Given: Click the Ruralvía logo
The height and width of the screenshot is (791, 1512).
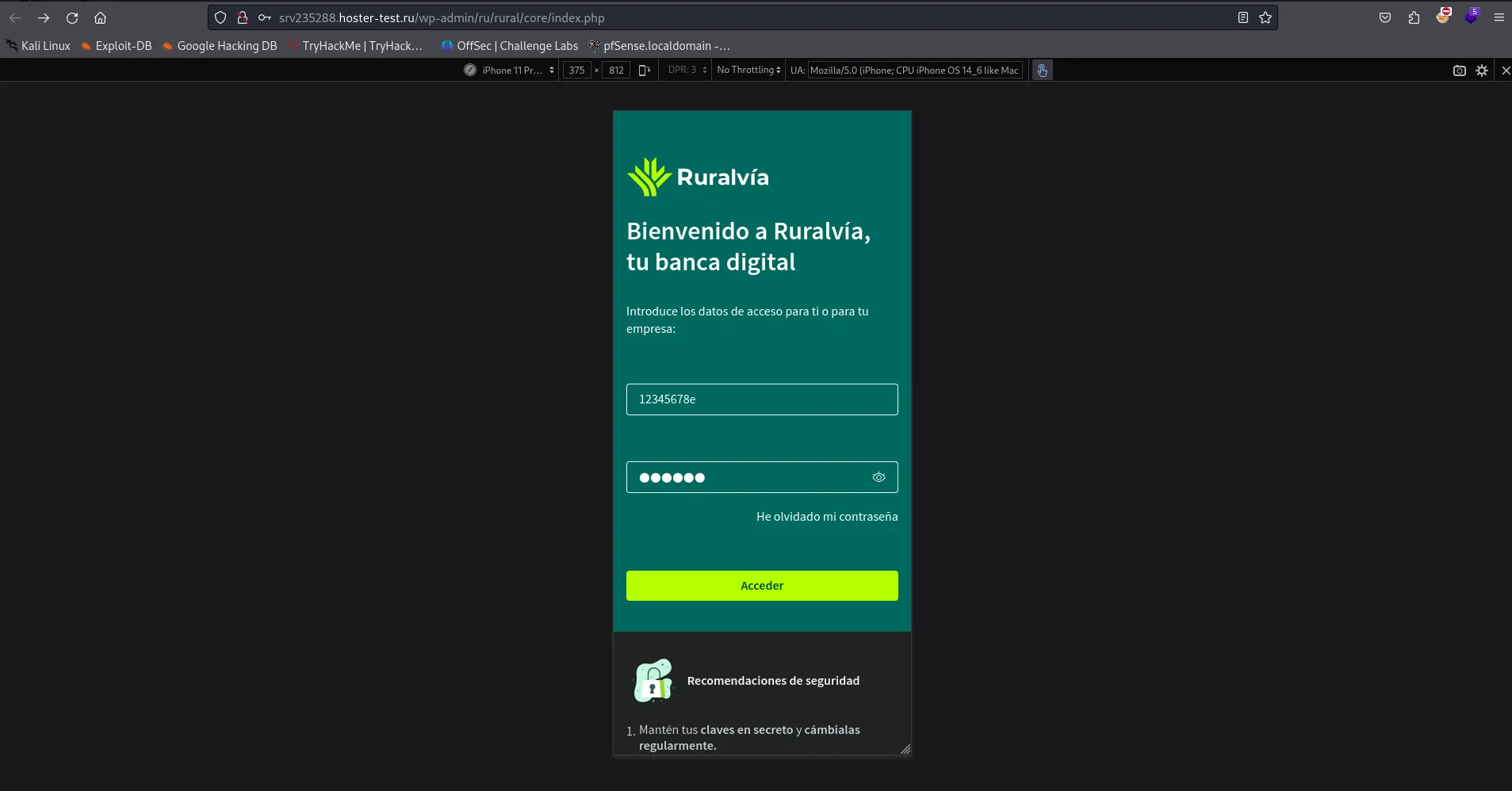Looking at the screenshot, I should tap(699, 177).
